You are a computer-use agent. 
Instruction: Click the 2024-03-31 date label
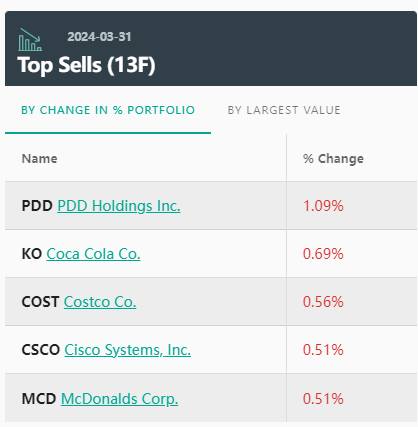click(x=99, y=37)
